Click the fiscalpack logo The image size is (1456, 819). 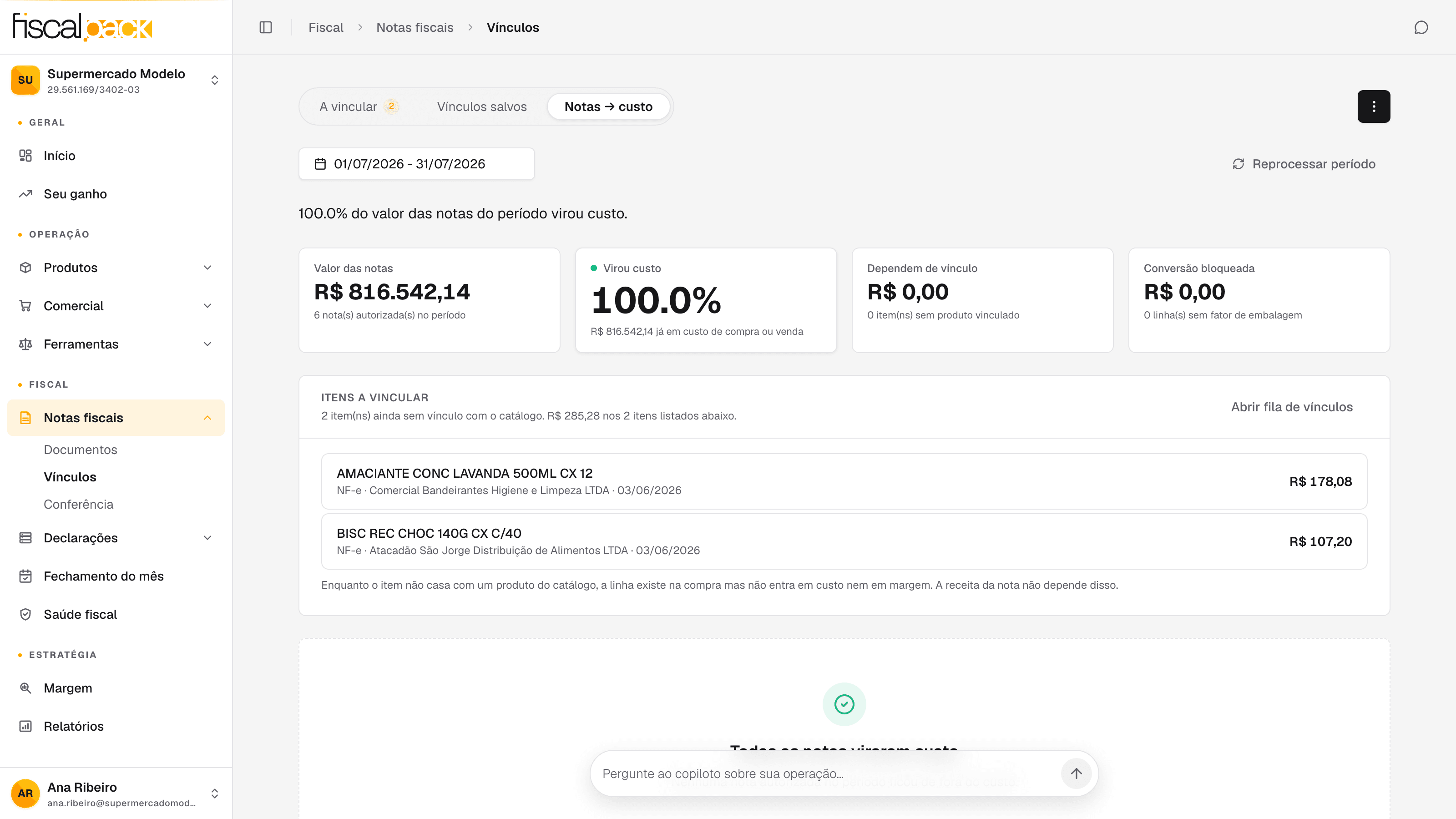click(x=82, y=26)
